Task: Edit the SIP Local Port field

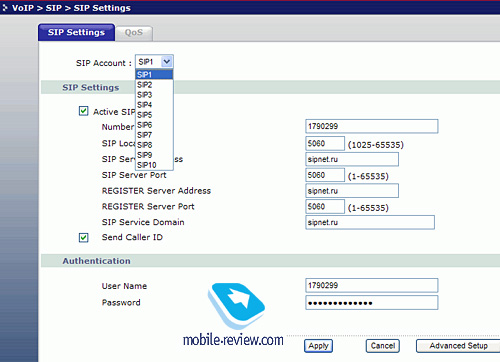Action: coord(325,143)
